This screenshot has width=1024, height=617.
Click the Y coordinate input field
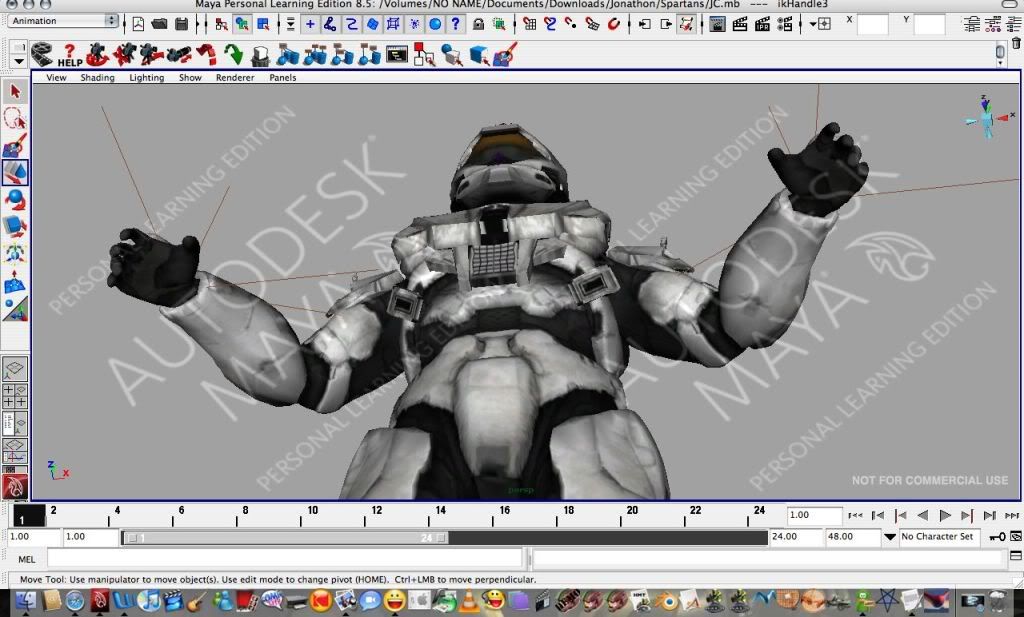click(x=929, y=25)
